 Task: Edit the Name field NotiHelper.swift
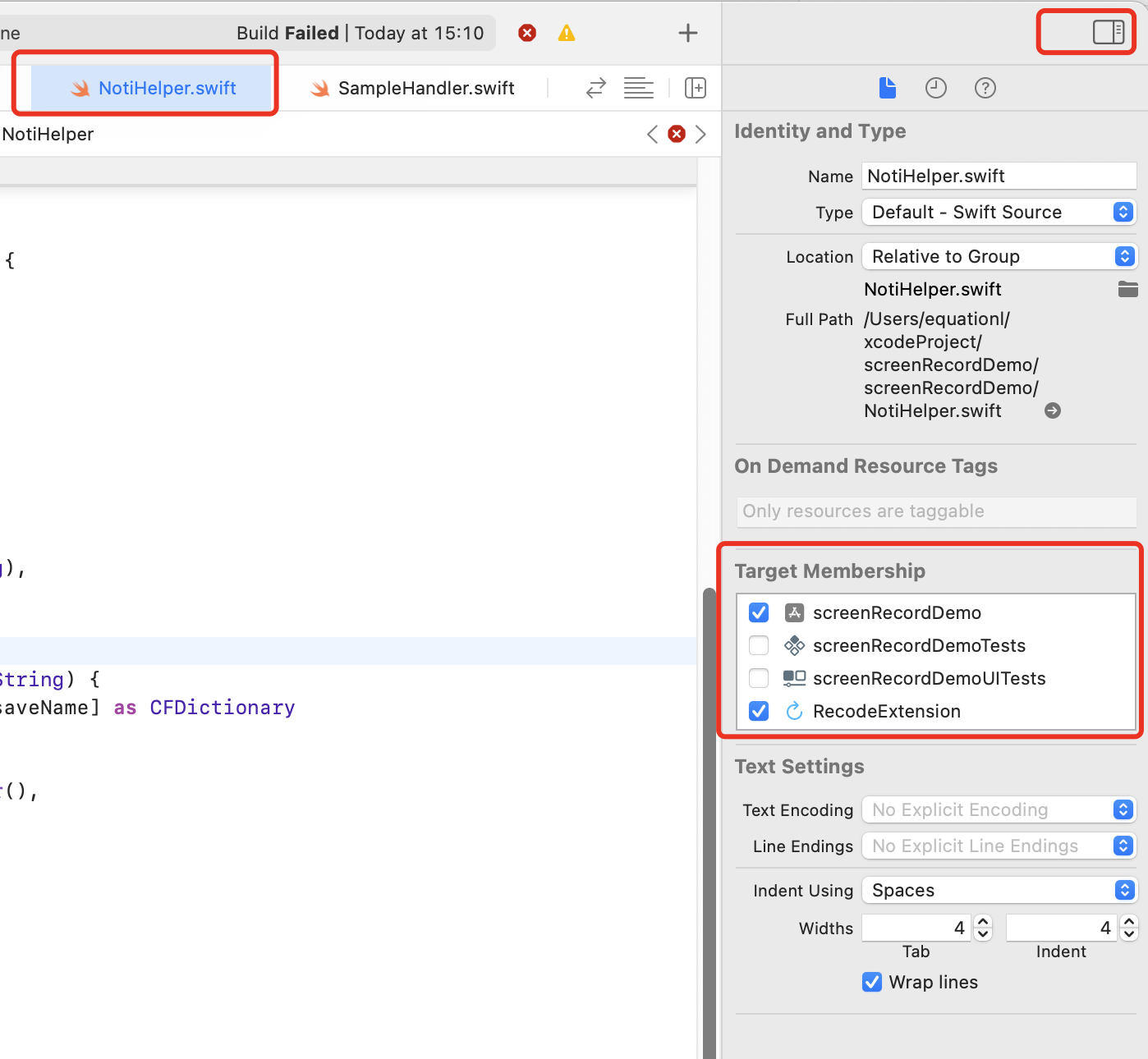coord(999,176)
